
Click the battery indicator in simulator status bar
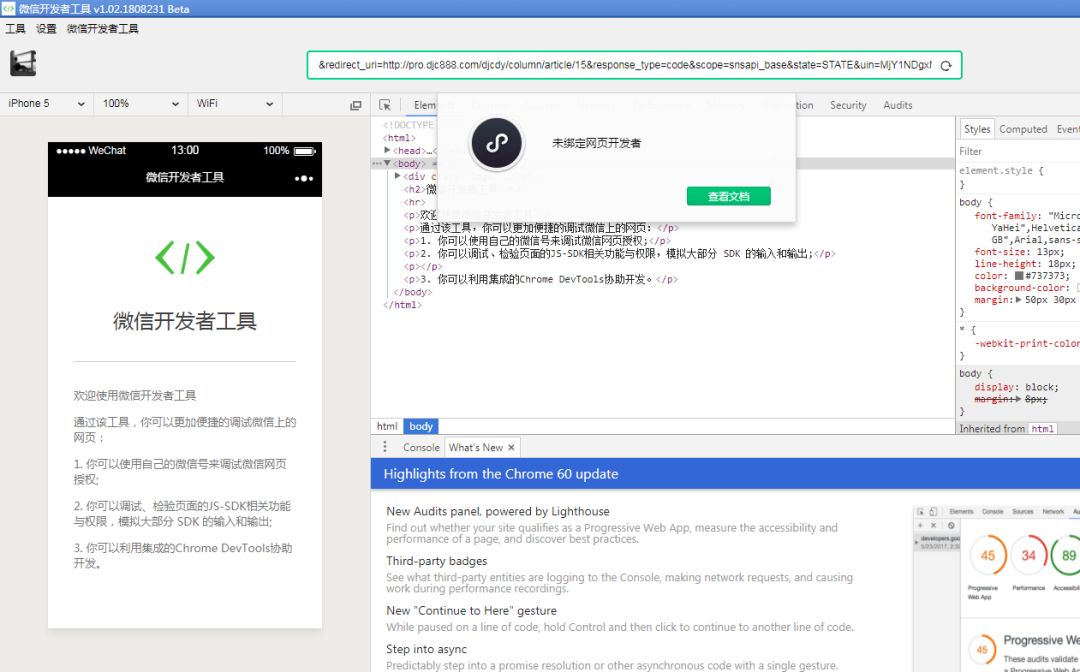(304, 151)
